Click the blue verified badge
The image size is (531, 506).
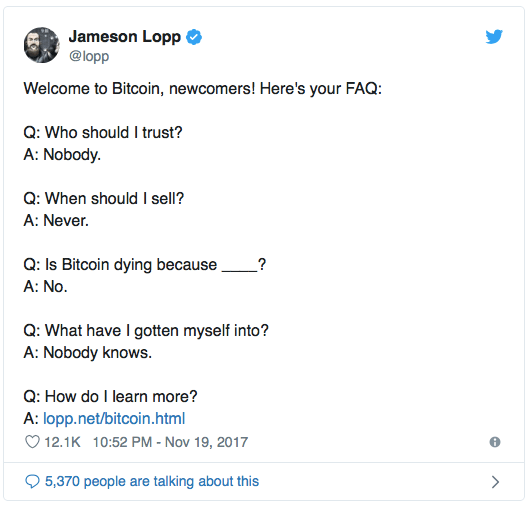click(194, 37)
